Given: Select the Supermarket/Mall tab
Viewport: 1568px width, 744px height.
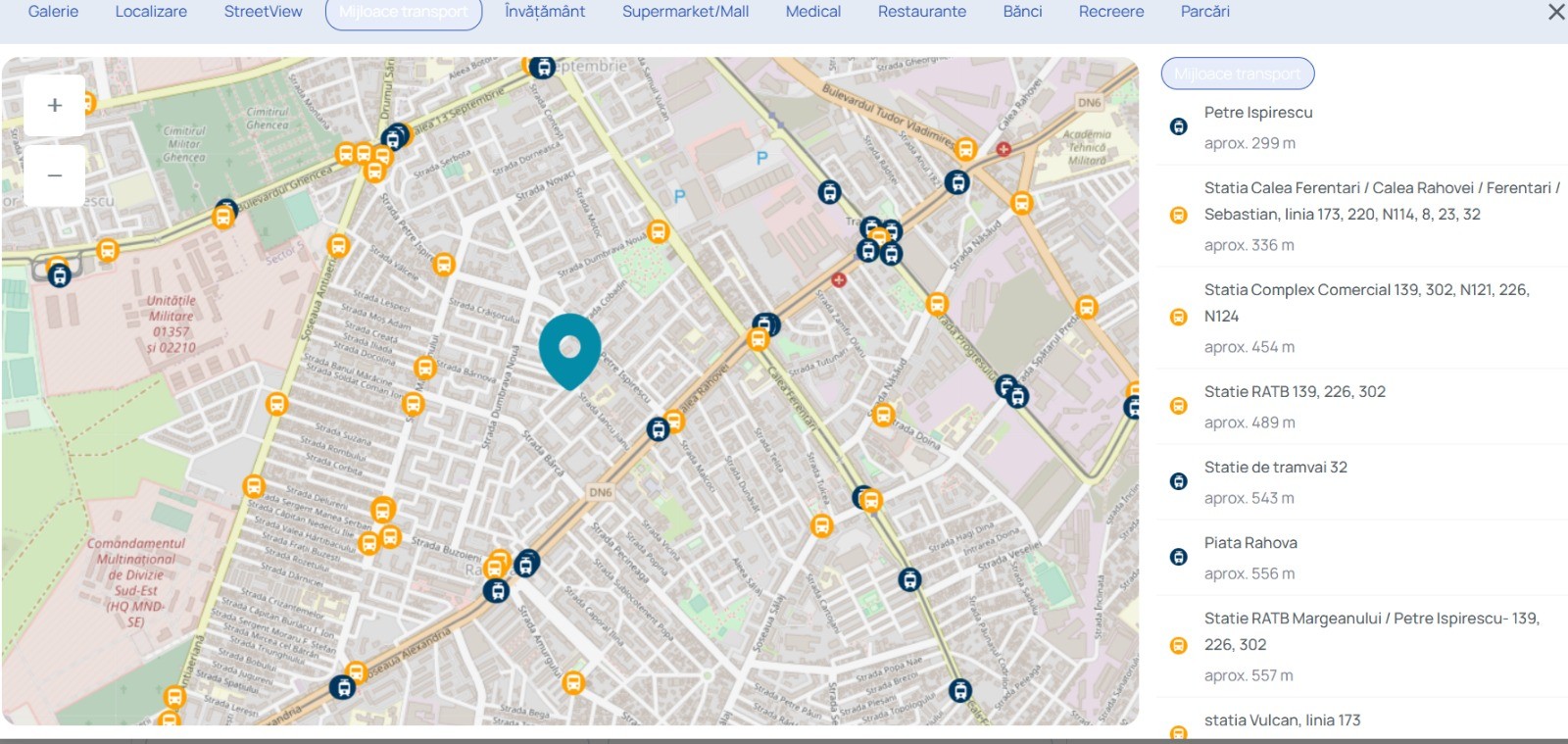Looking at the screenshot, I should tap(685, 12).
